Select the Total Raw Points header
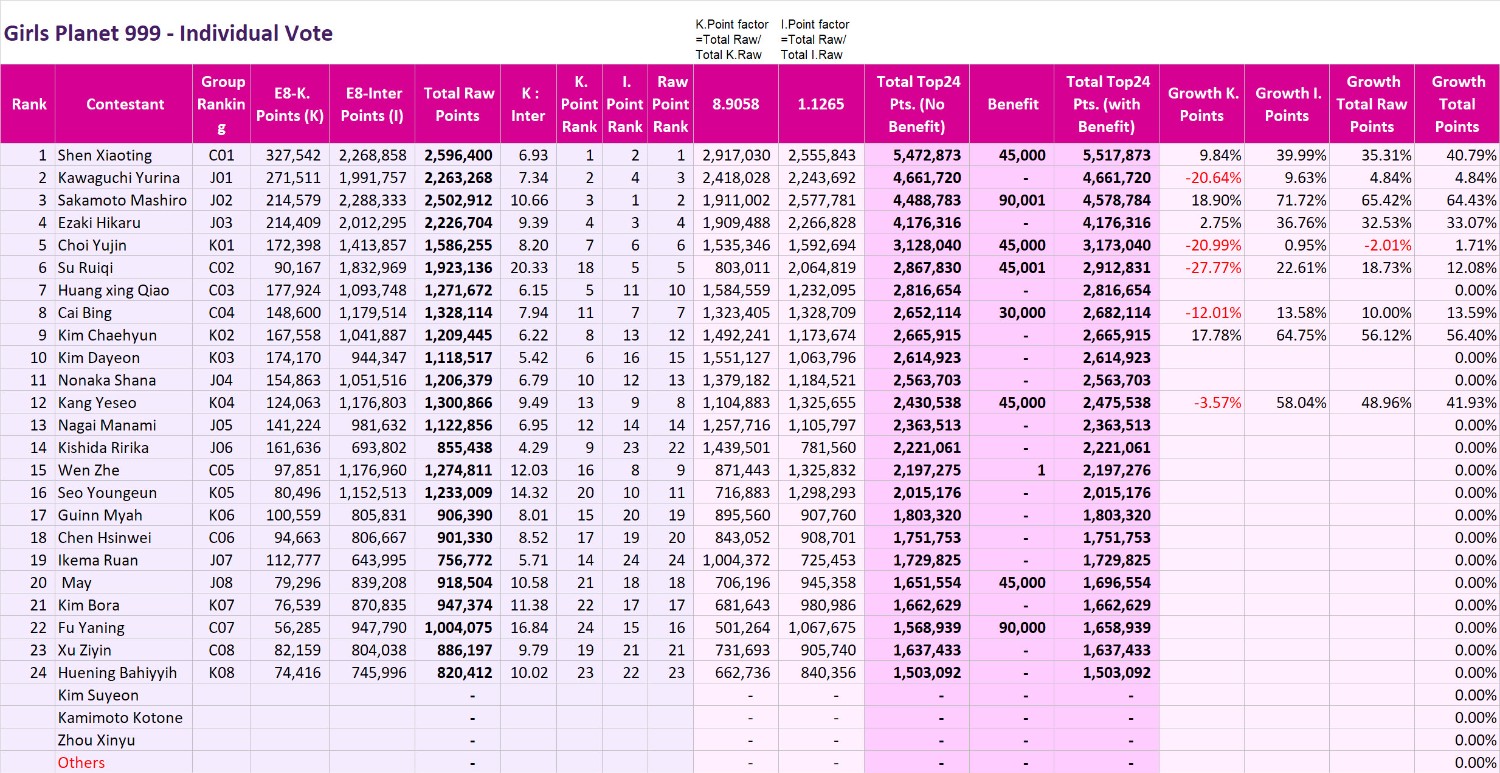 [458, 104]
